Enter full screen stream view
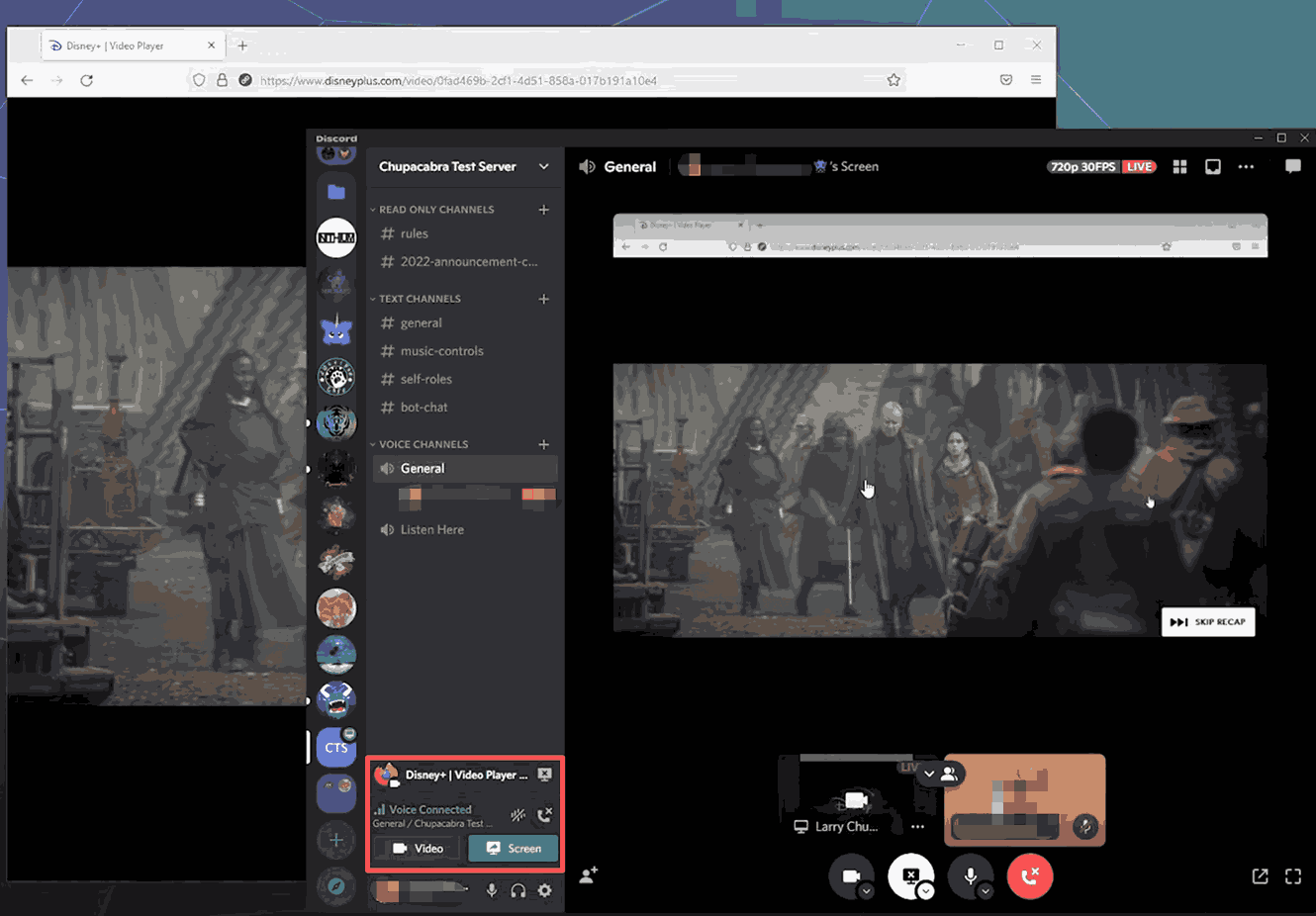The height and width of the screenshot is (916, 1316). click(x=1292, y=876)
